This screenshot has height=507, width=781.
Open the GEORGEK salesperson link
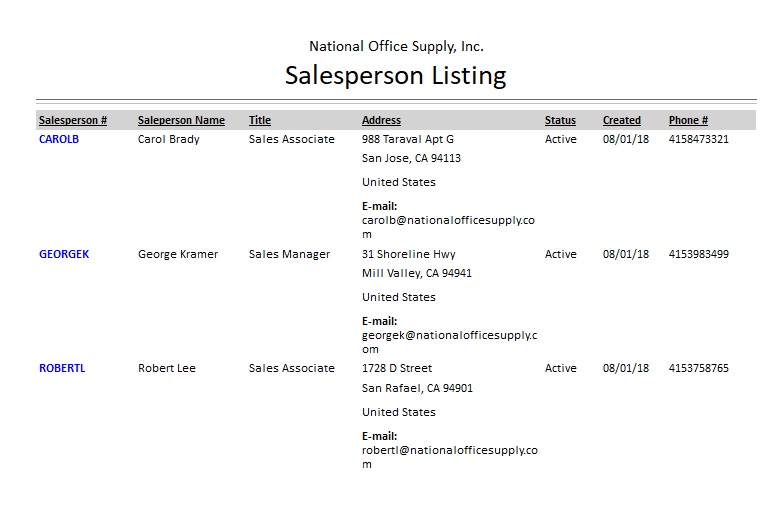(x=64, y=254)
